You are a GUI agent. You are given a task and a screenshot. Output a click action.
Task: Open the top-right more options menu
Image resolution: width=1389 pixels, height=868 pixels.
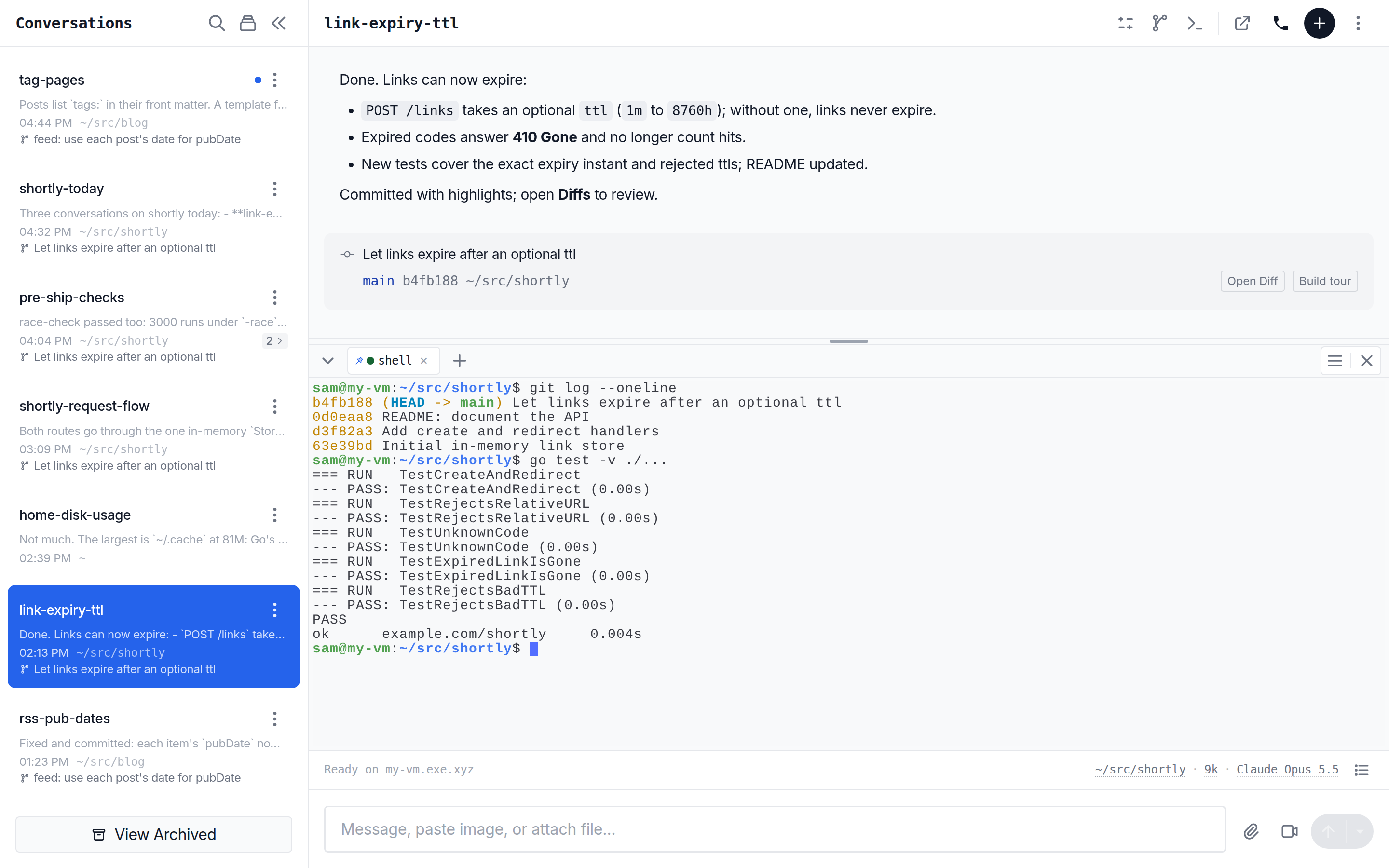click(1358, 23)
